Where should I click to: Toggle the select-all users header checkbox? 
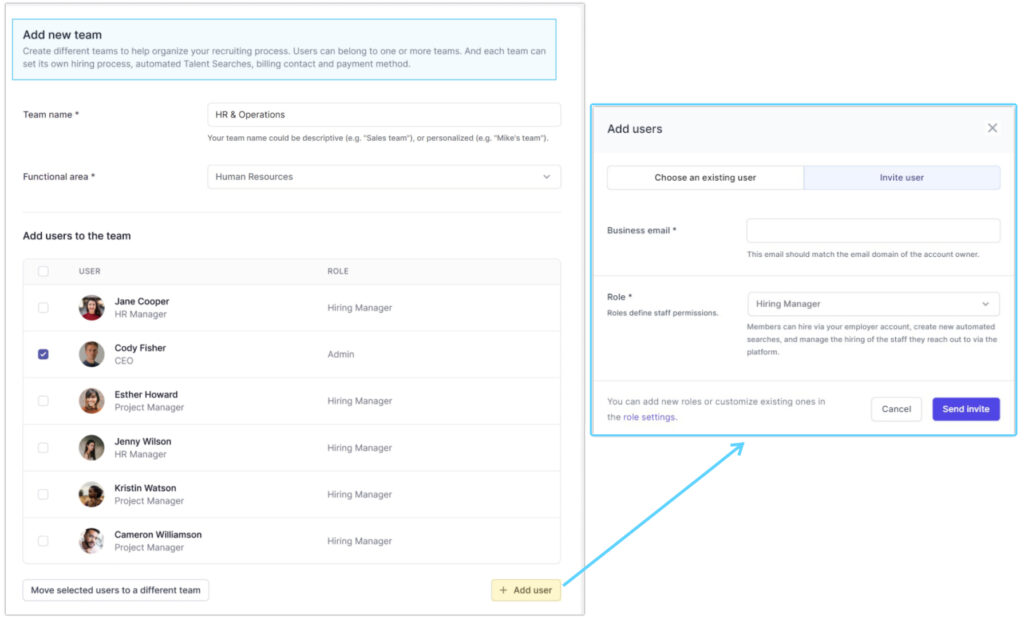pos(43,271)
